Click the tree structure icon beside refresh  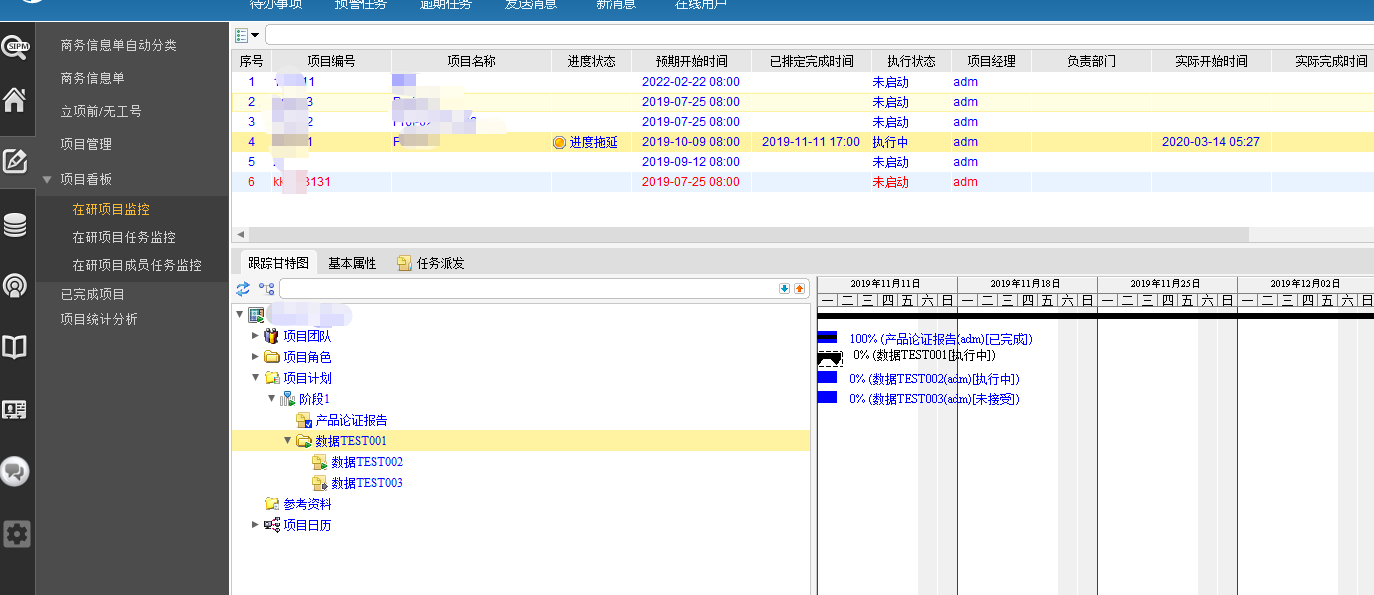coord(266,289)
